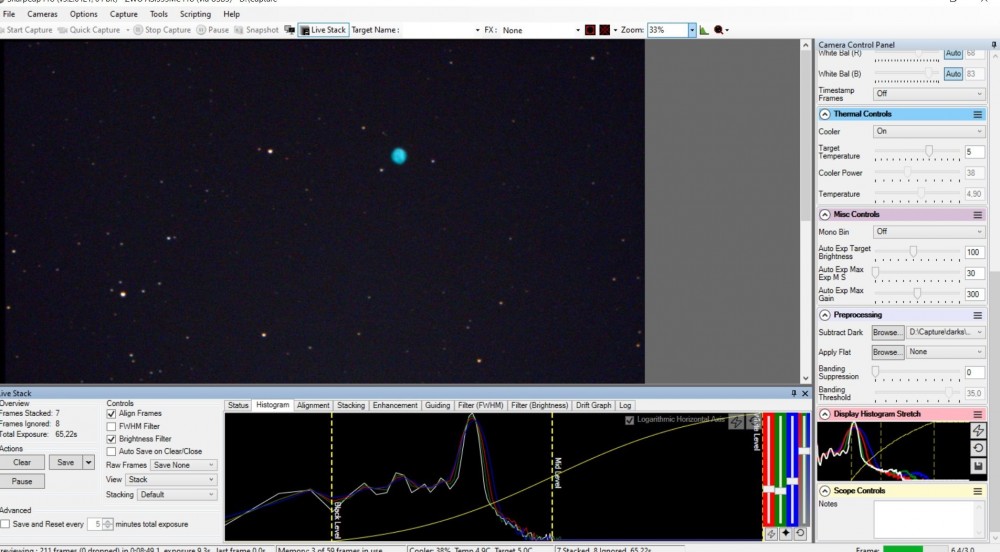The width and height of the screenshot is (1000, 552).
Task: Click auto-stretch lightning icon in Display Histogram Stretch
Action: point(978,431)
